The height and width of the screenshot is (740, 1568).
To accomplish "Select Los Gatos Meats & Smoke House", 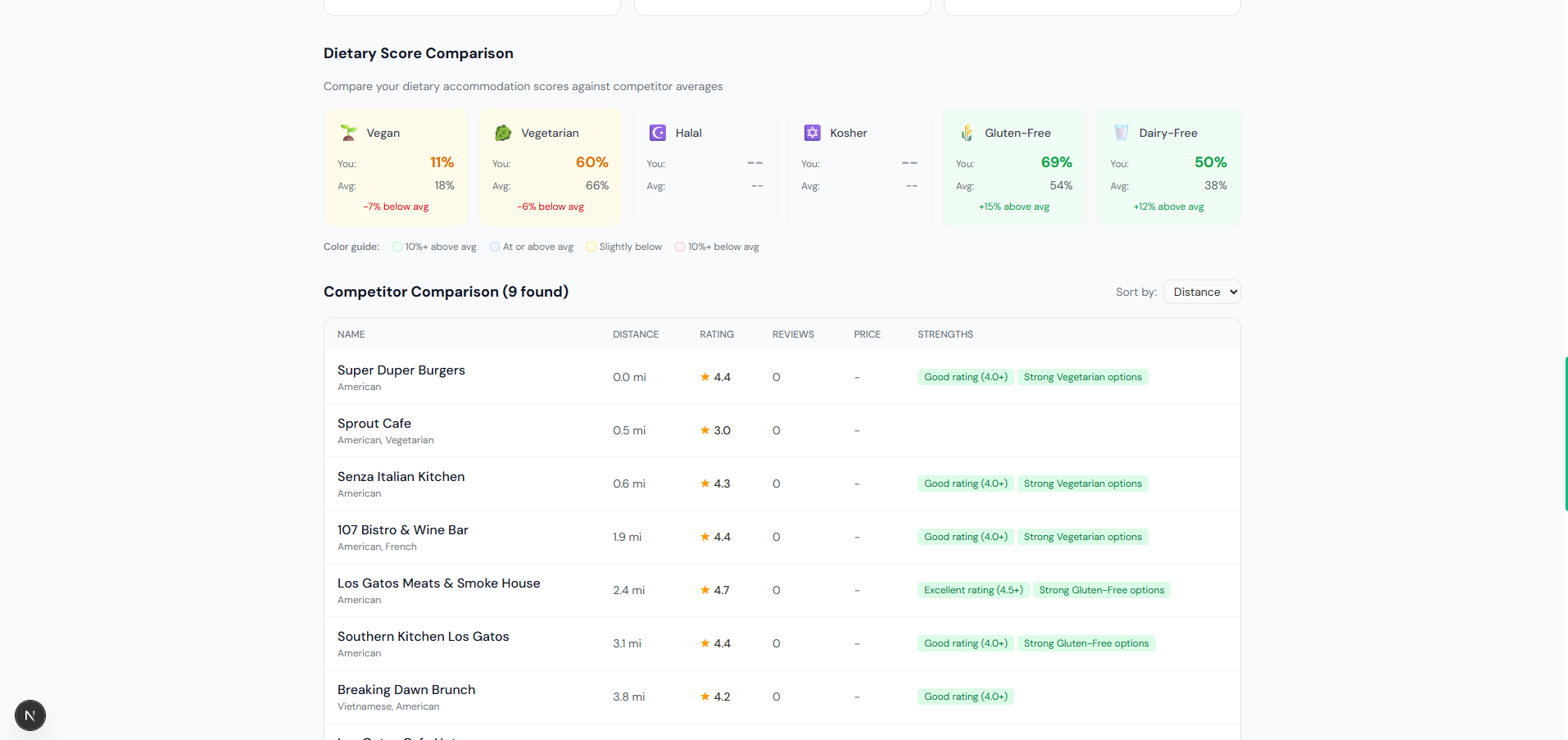I will coord(438,583).
